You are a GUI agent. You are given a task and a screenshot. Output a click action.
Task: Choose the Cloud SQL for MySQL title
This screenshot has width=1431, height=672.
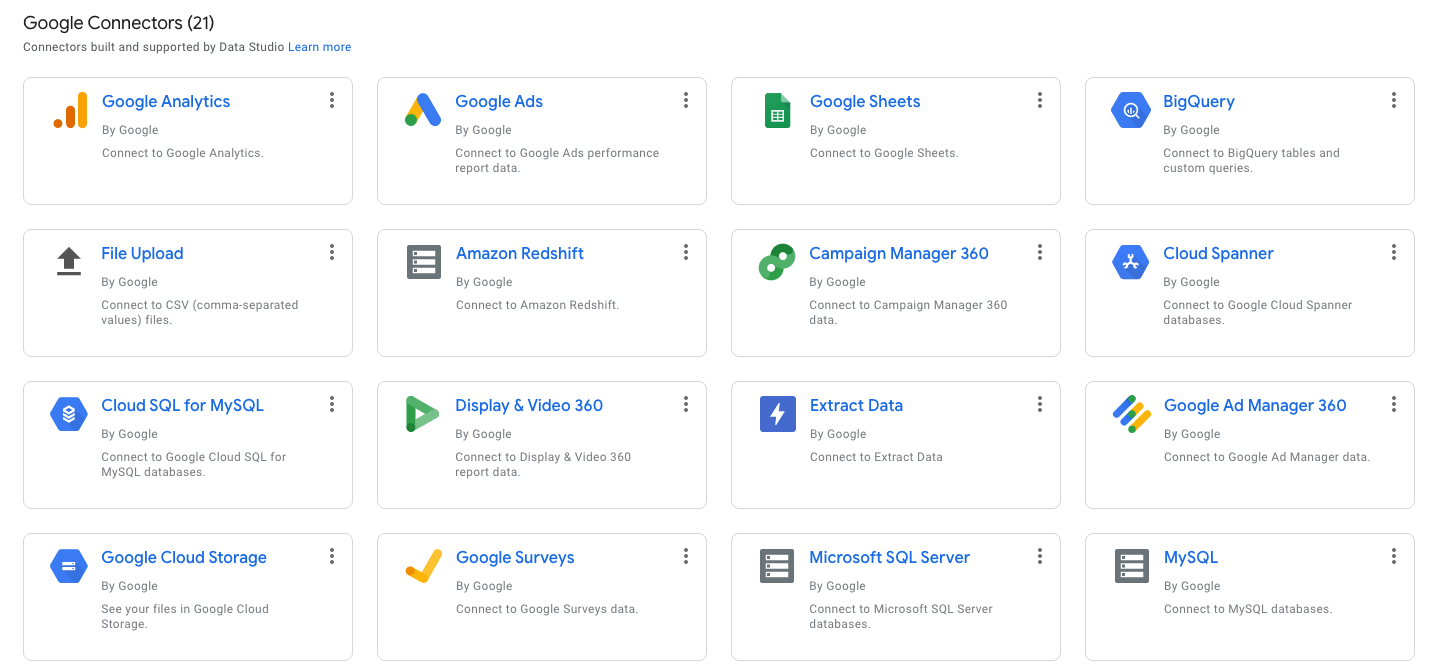[182, 405]
